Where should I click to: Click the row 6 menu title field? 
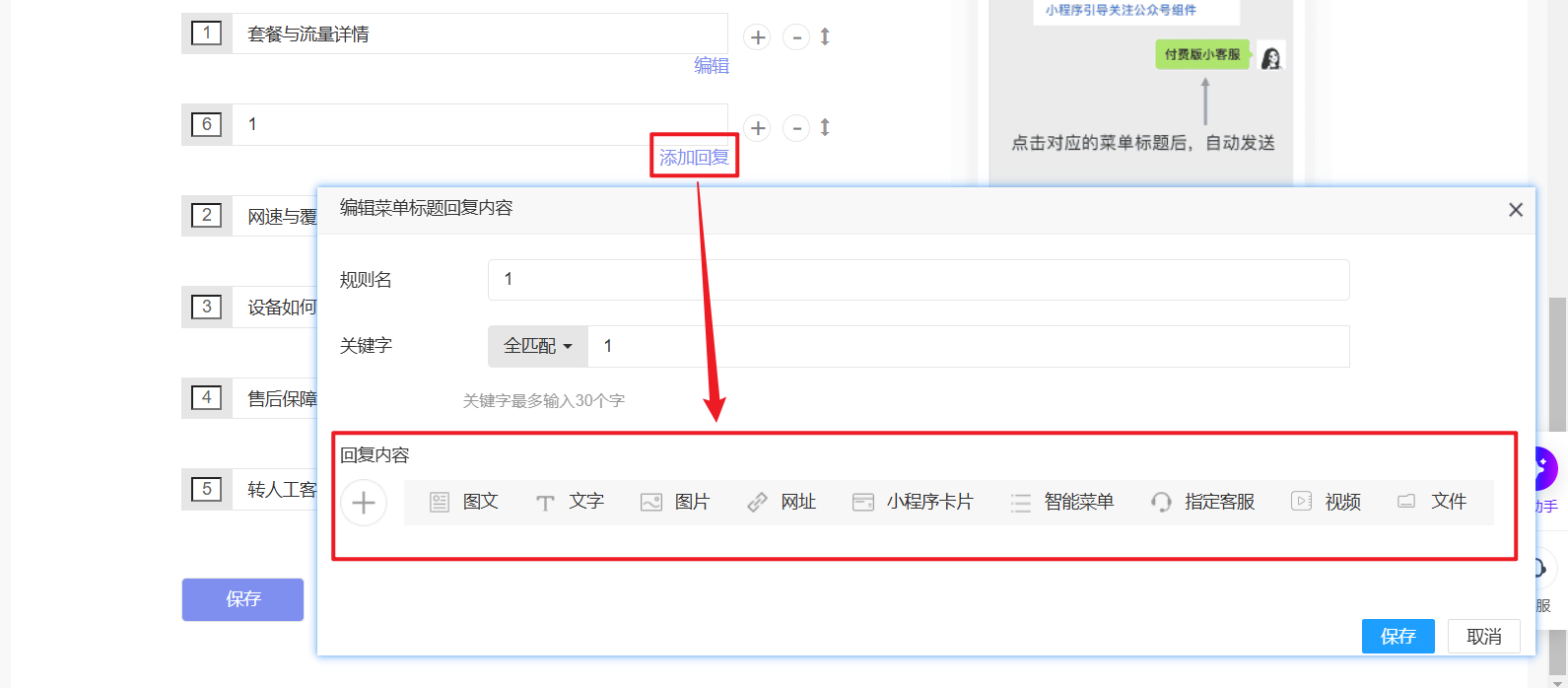pyautogui.click(x=480, y=124)
